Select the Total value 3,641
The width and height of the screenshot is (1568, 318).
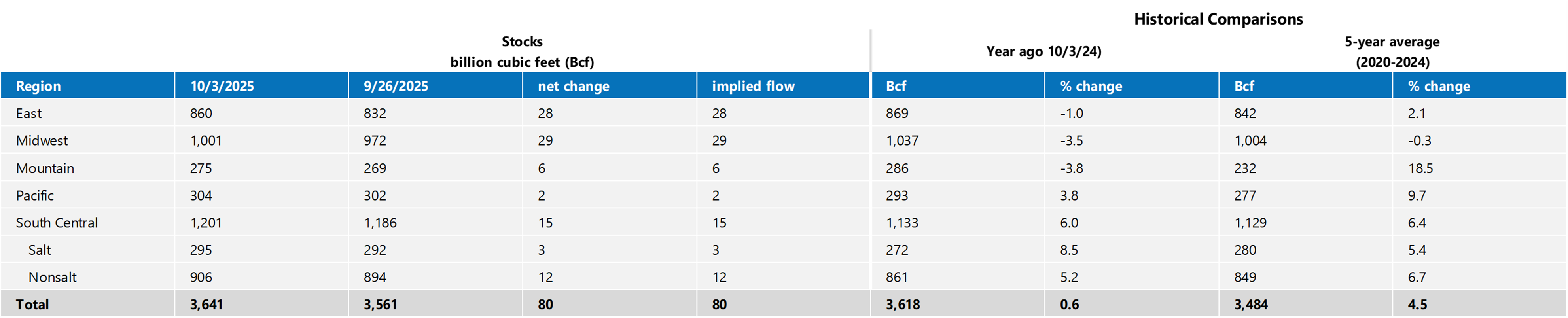point(206,305)
